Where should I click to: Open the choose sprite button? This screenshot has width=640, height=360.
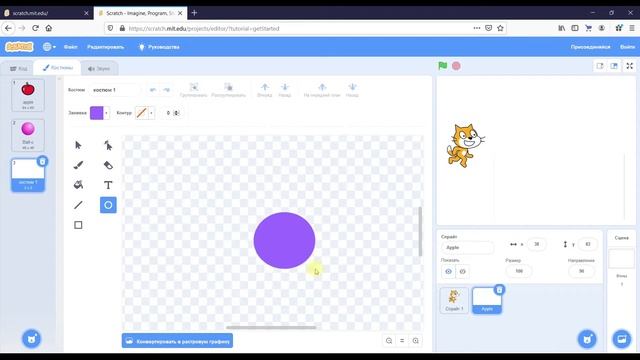[587, 339]
